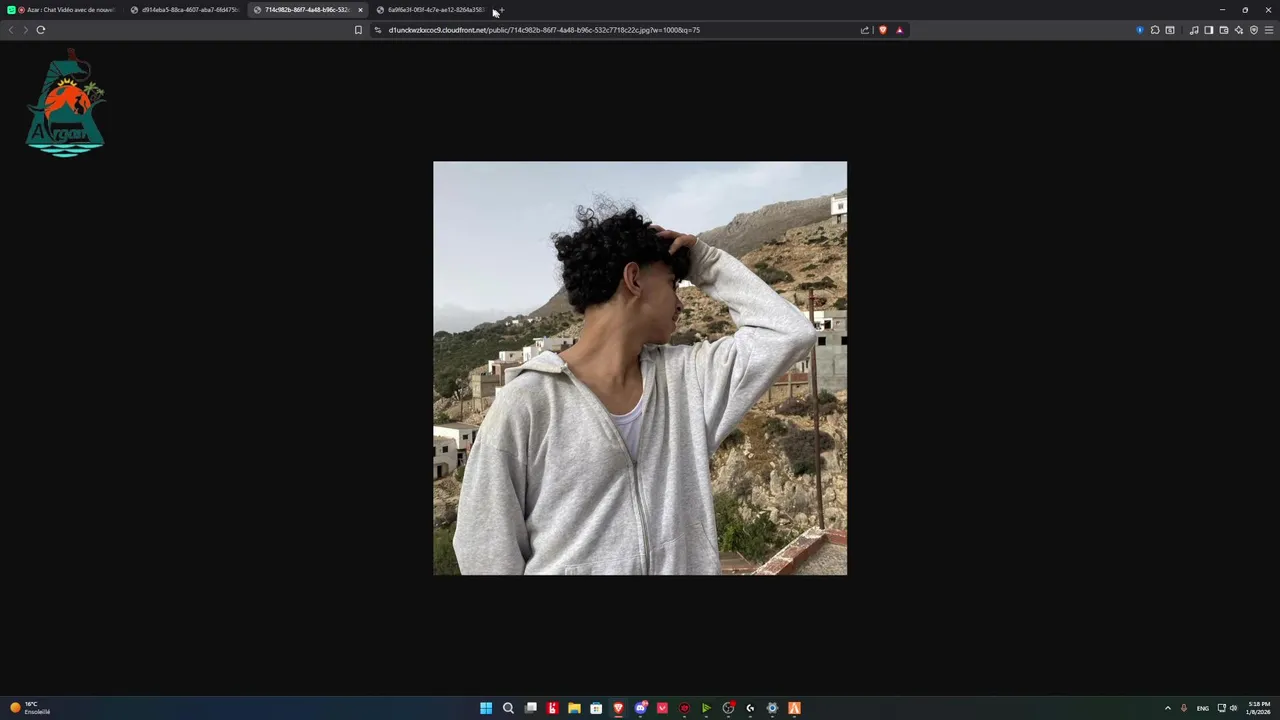Screen dimensions: 1280x720
Task: Reload the current page
Action: tap(41, 30)
